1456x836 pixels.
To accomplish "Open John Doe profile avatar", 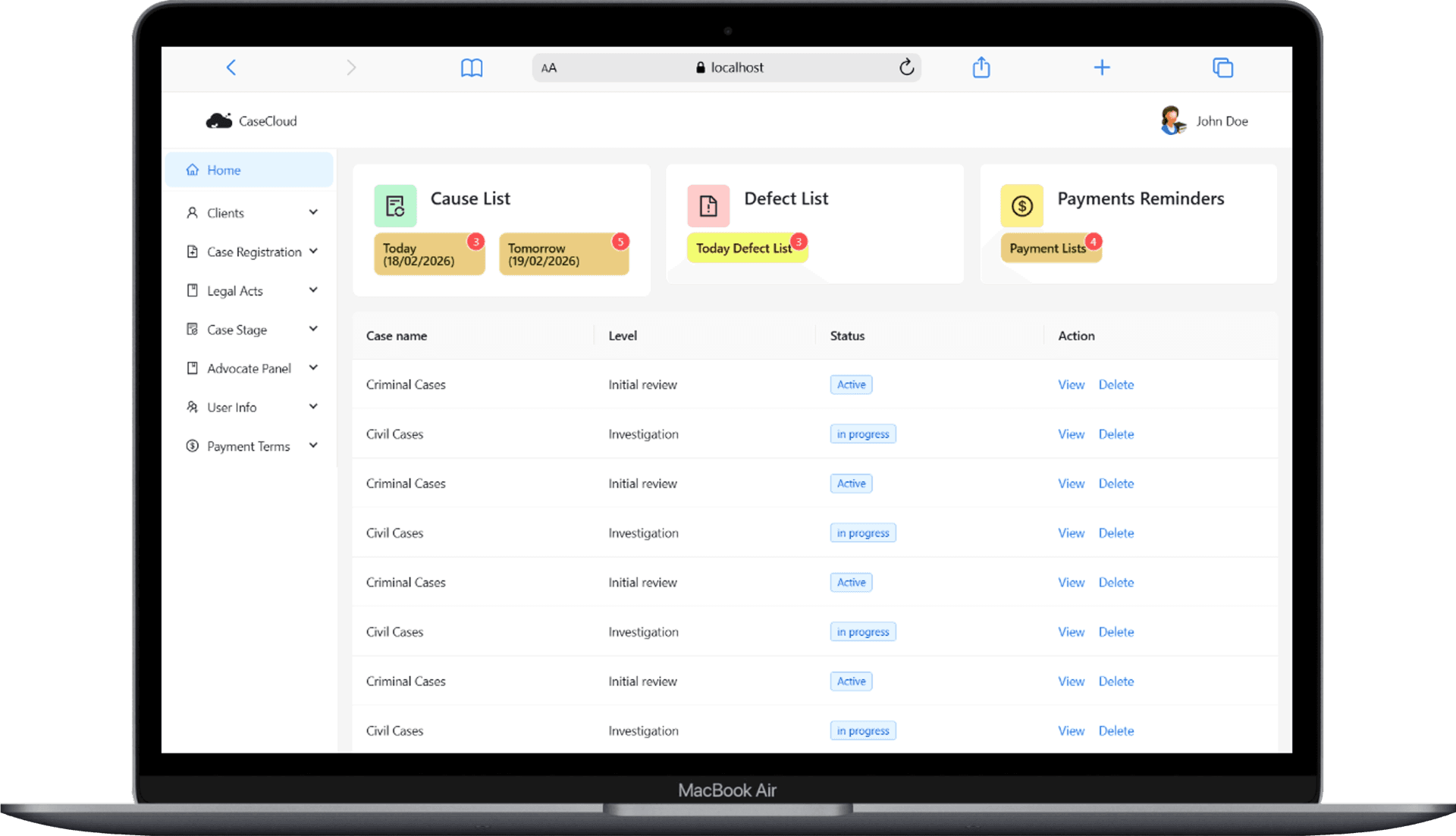I will click(1172, 121).
